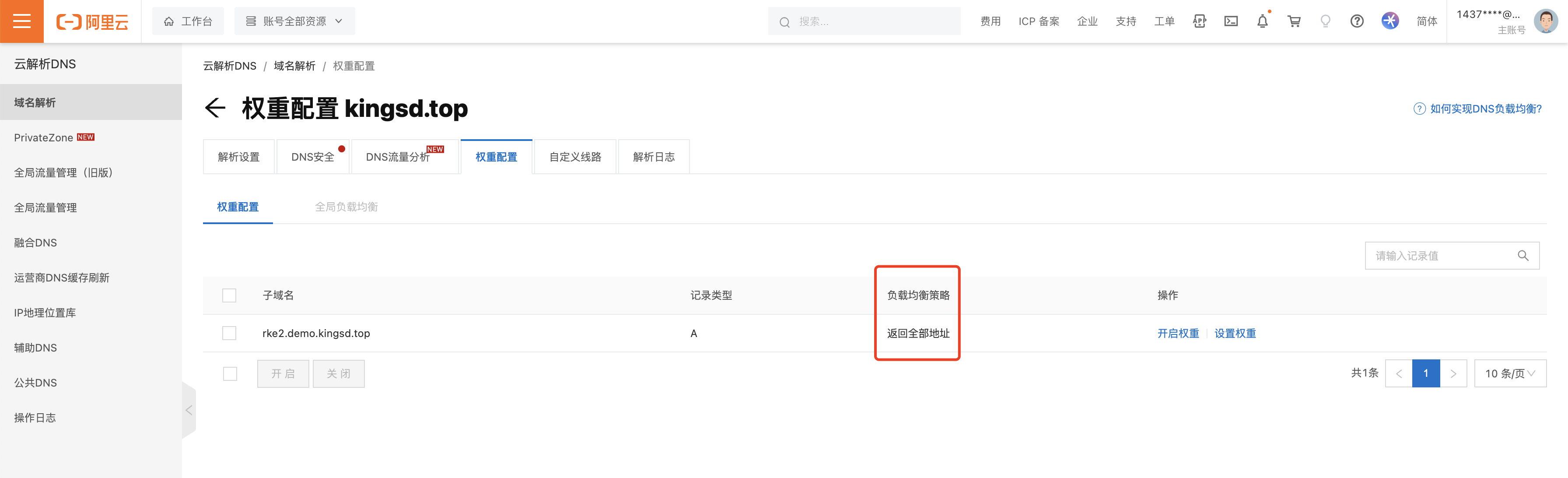Select the 全局负载均衡 sub-tab

(346, 207)
